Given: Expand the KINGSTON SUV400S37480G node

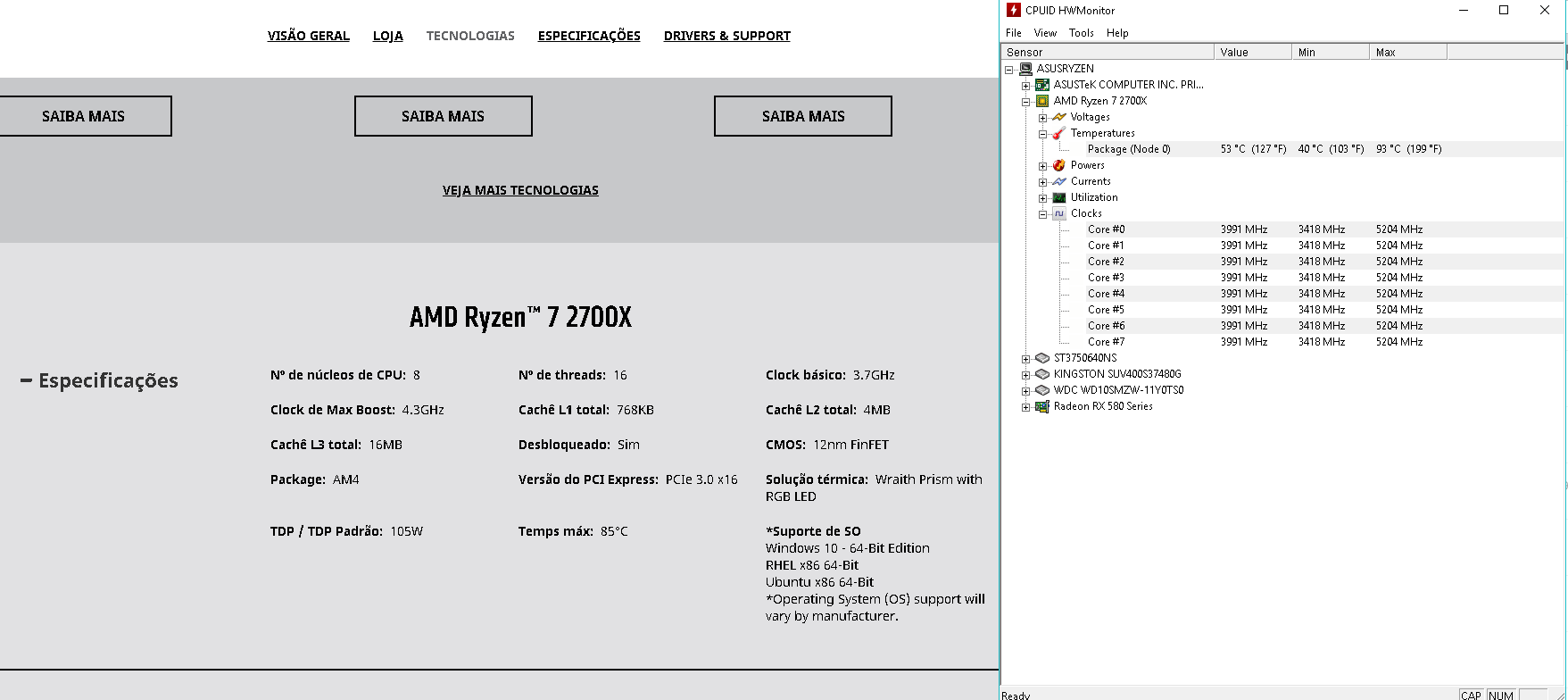Looking at the screenshot, I should [1026, 375].
